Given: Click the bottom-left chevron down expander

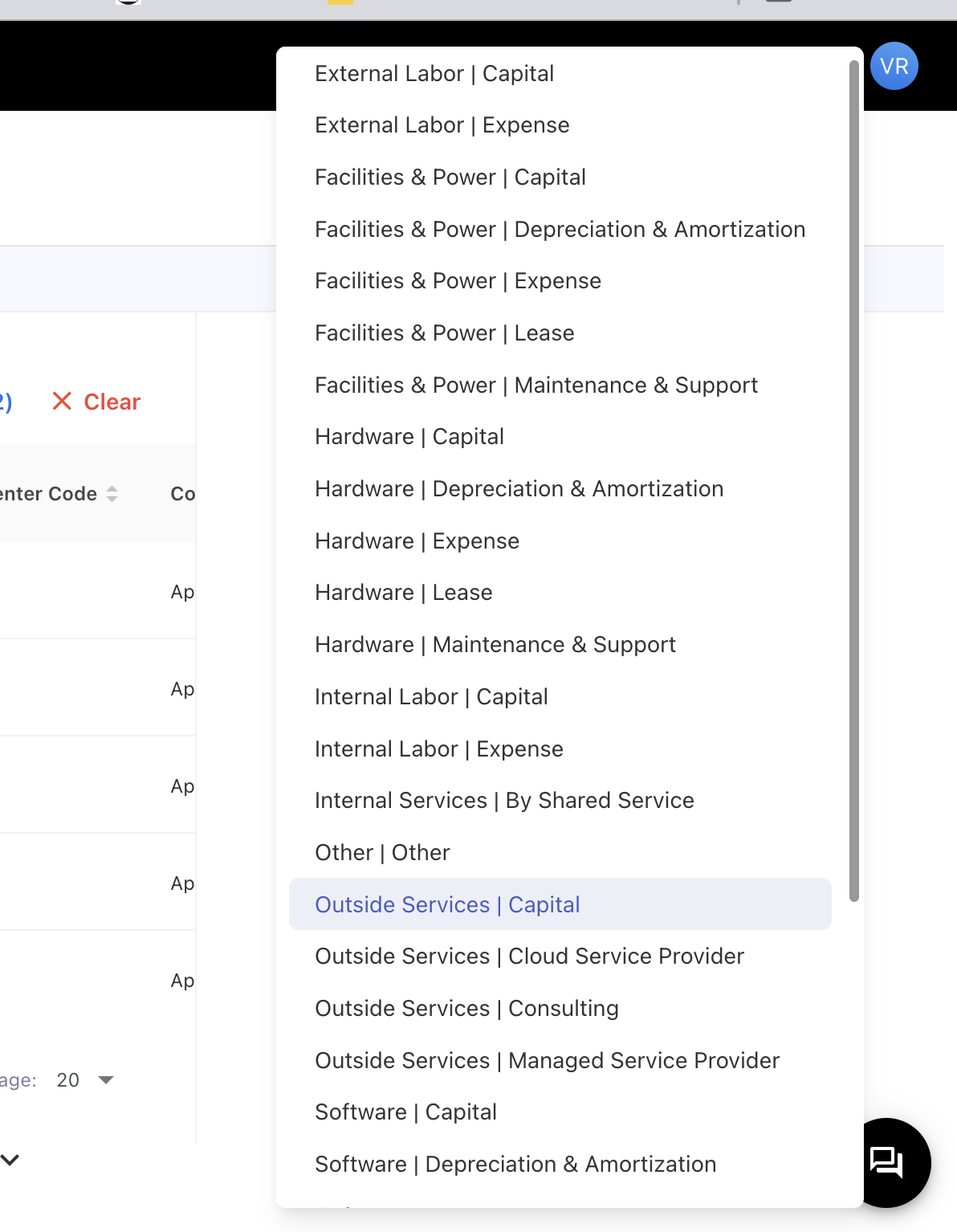Looking at the screenshot, I should point(10,1160).
